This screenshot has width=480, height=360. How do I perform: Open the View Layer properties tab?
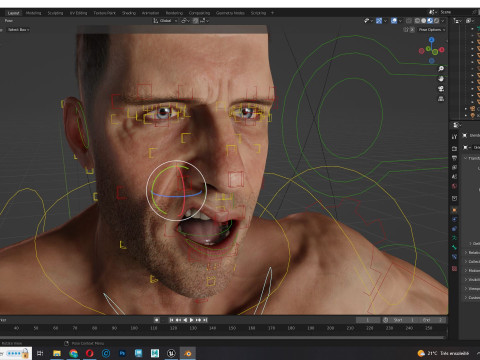(454, 167)
